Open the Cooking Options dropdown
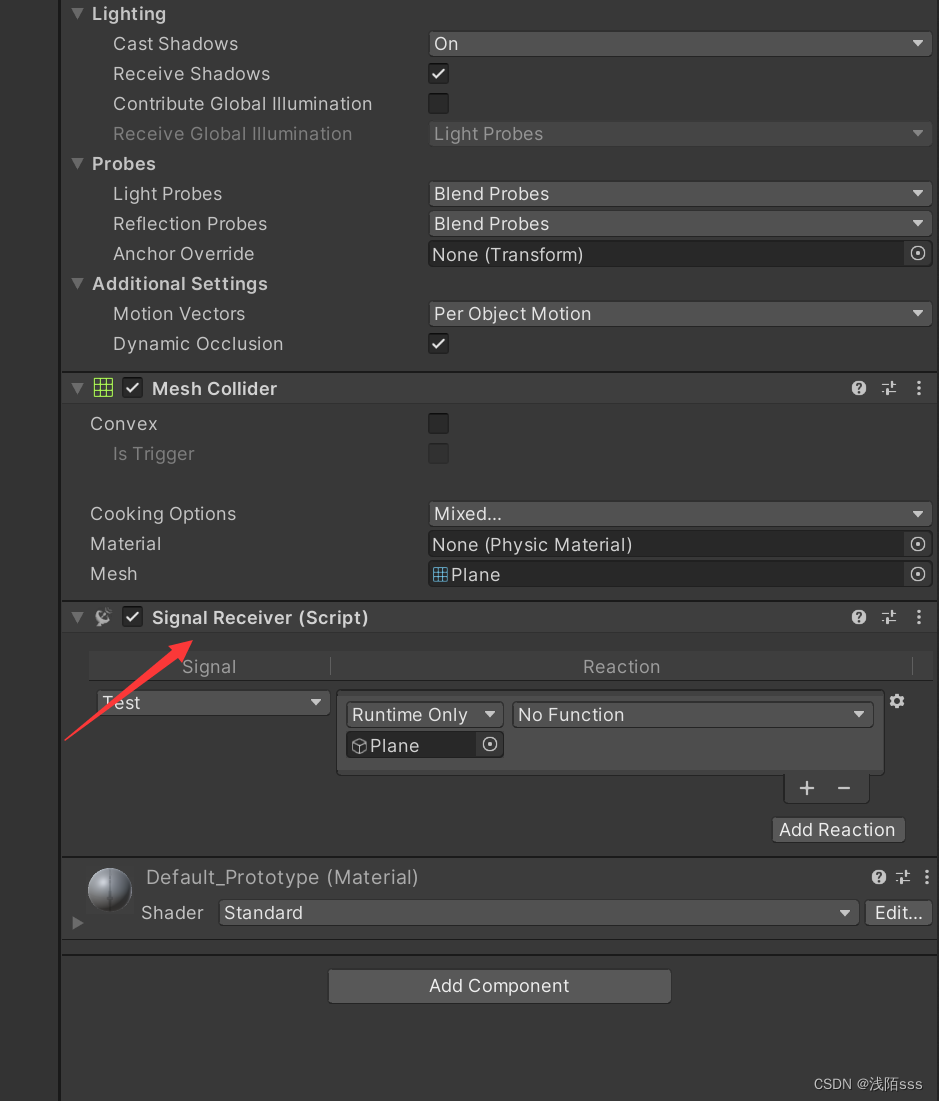939x1101 pixels. click(680, 513)
